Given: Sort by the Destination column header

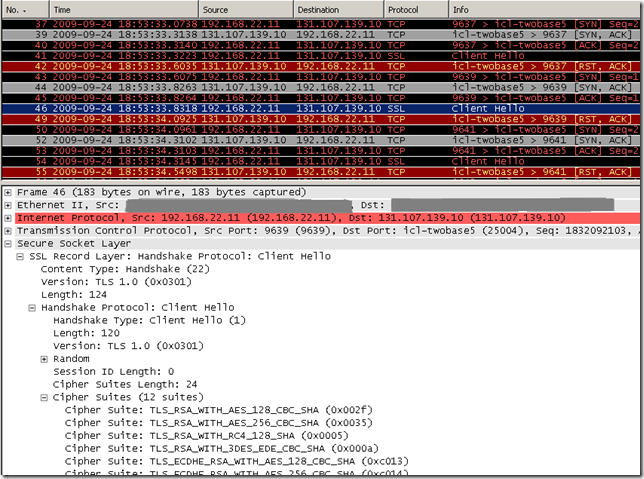Looking at the screenshot, I should tap(339, 10).
